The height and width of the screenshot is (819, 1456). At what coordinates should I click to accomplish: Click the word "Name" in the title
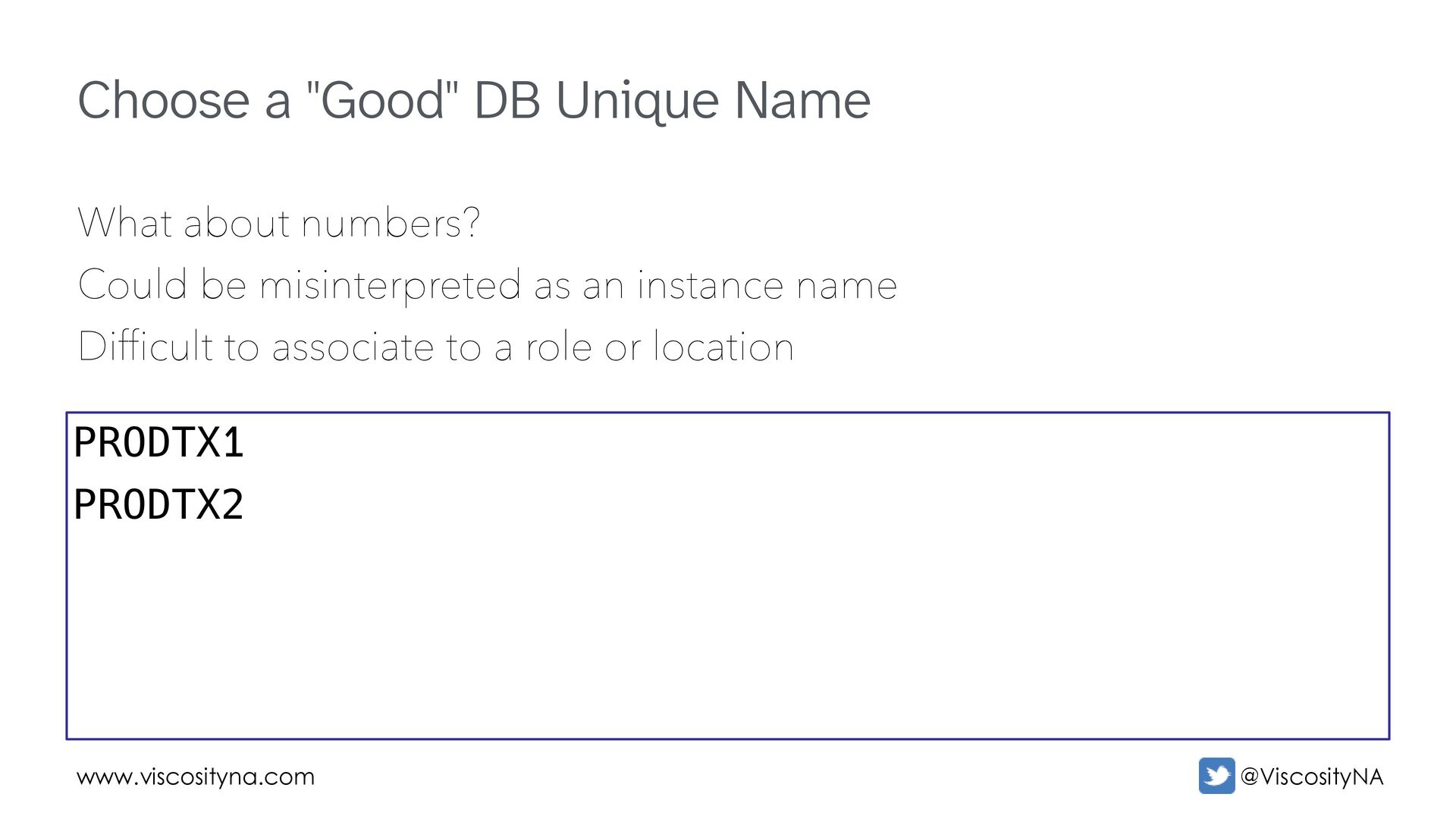point(802,100)
